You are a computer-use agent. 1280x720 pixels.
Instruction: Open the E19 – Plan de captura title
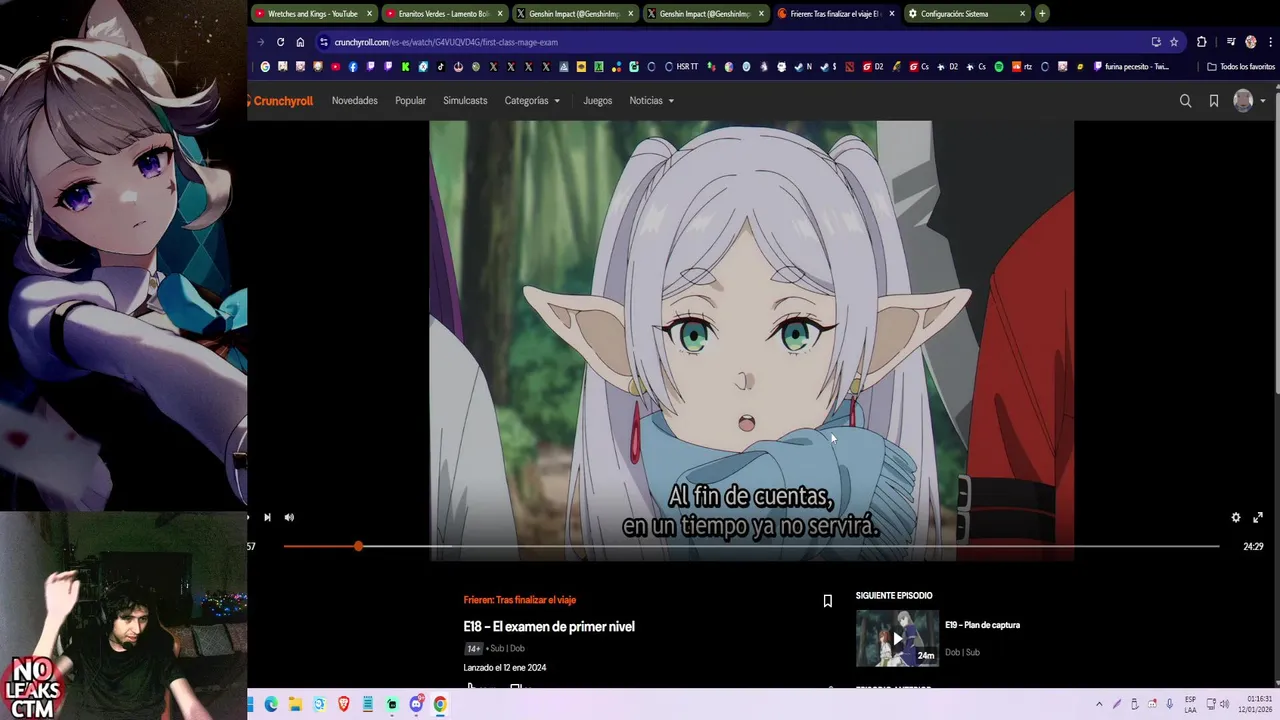click(x=982, y=625)
